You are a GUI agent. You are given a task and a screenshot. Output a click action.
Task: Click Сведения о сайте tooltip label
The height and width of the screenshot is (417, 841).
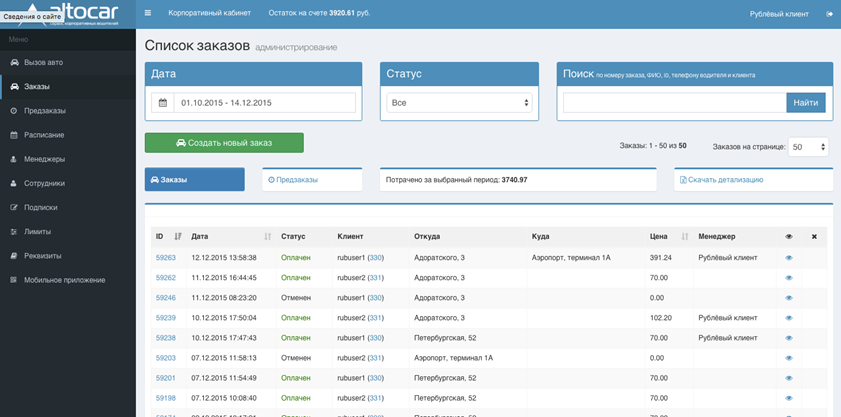click(32, 17)
